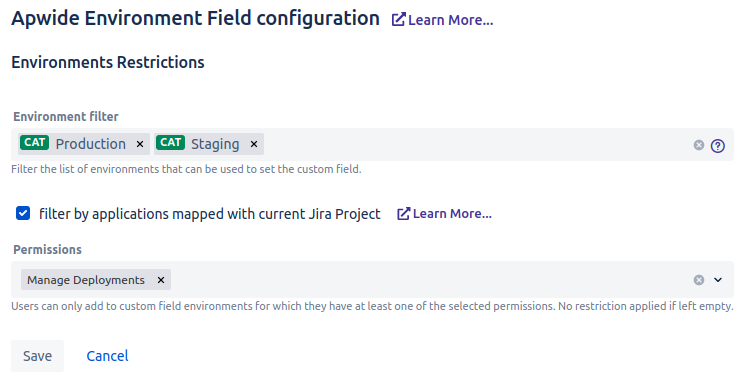Select the Manage Deployments chip label

[86, 280]
